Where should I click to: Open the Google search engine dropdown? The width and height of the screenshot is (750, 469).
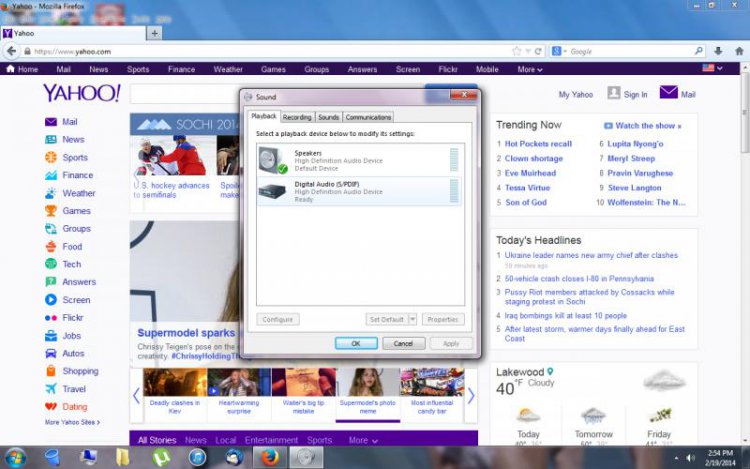tap(559, 51)
